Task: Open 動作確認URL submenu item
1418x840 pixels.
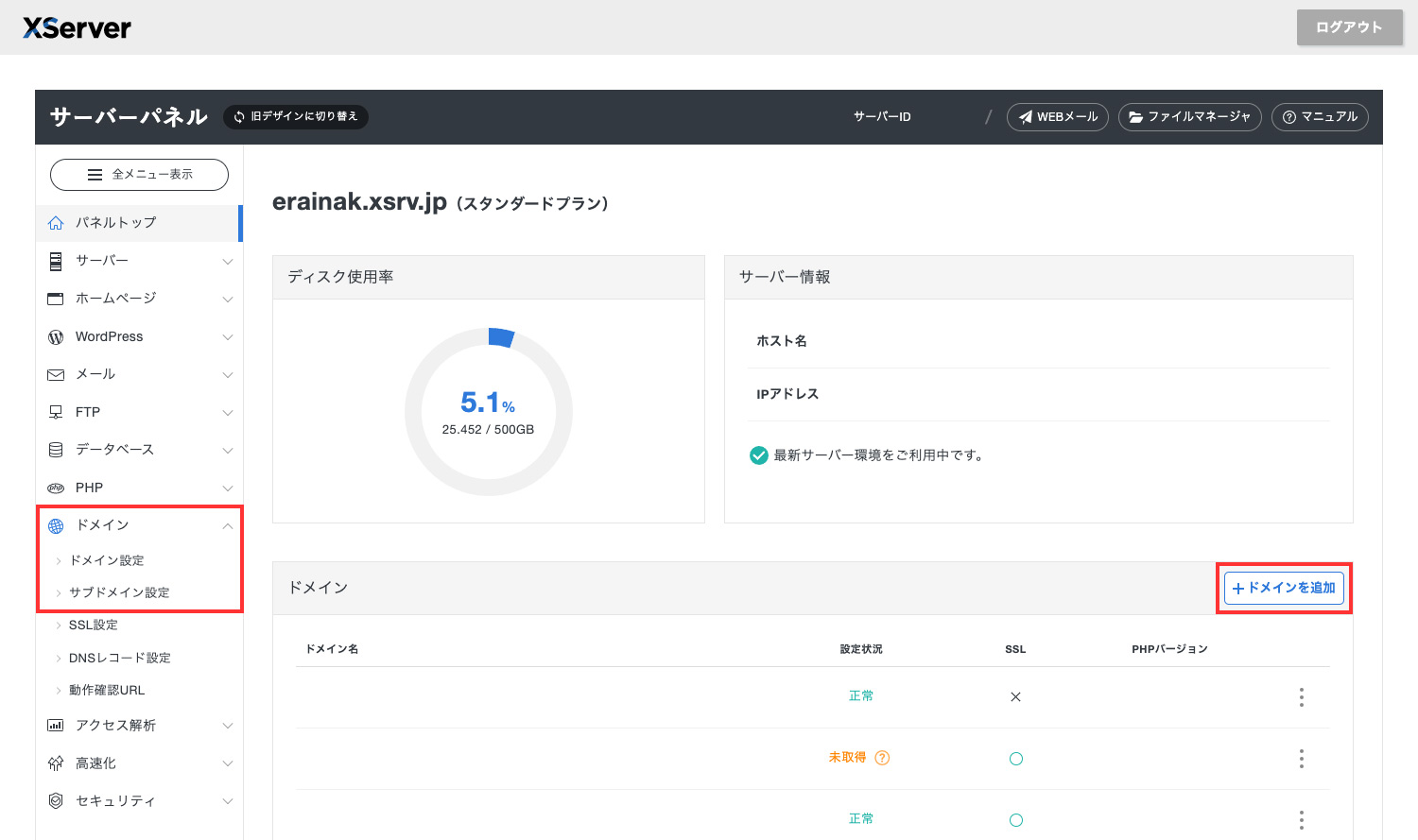Action: 107,690
